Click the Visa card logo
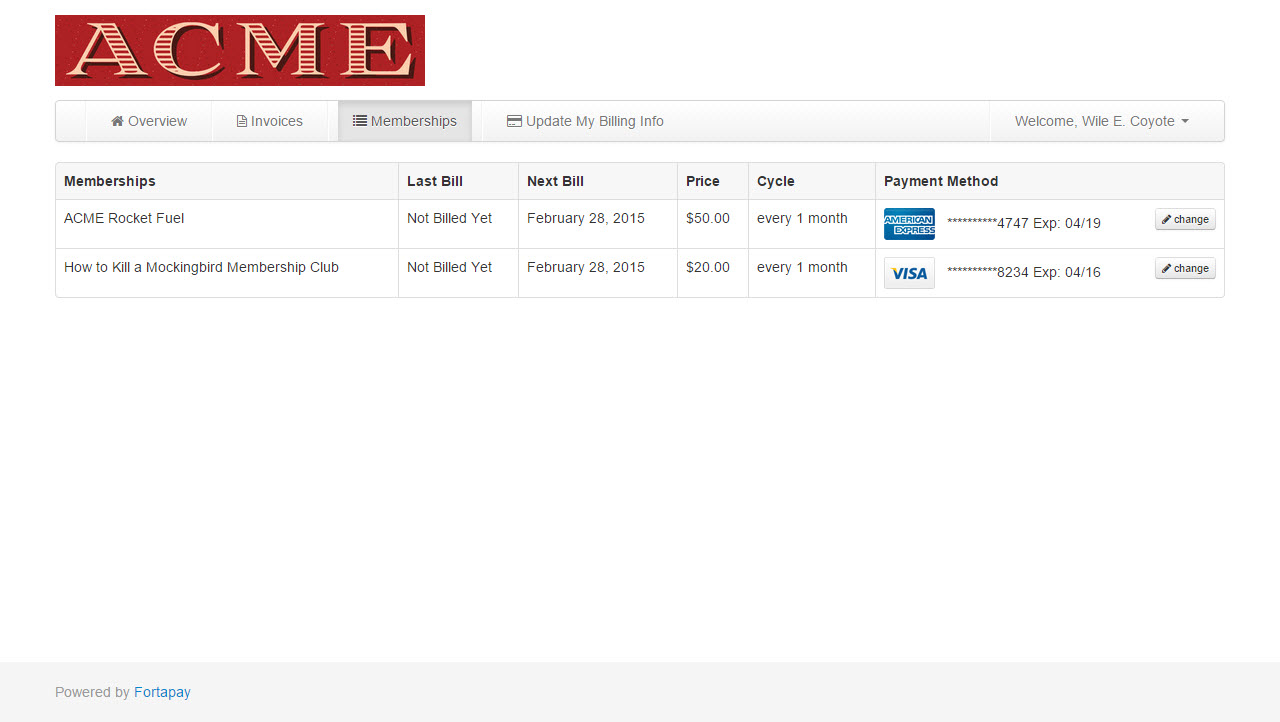1280x722 pixels. point(909,273)
